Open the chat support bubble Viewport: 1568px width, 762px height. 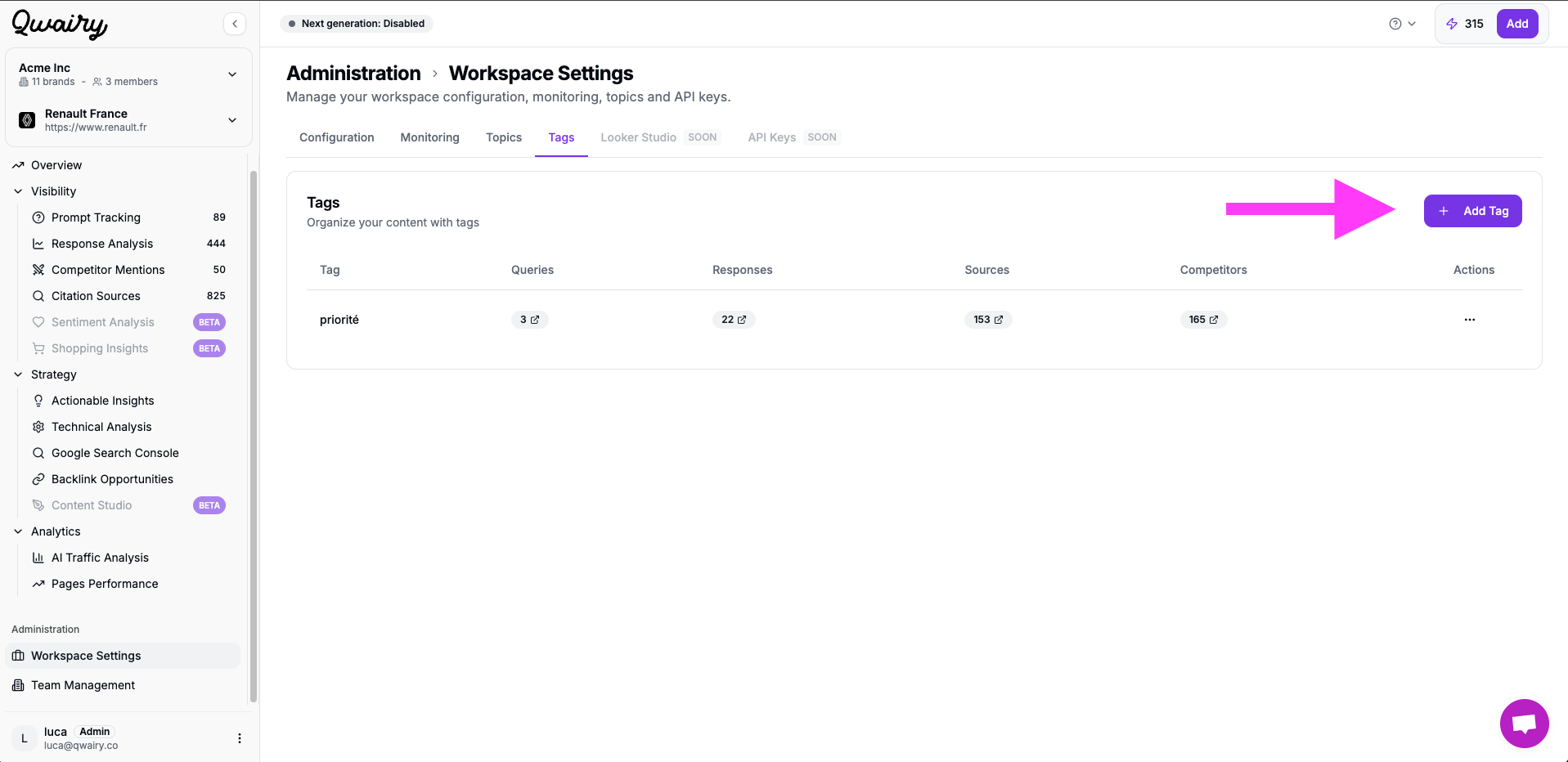[1525, 724]
